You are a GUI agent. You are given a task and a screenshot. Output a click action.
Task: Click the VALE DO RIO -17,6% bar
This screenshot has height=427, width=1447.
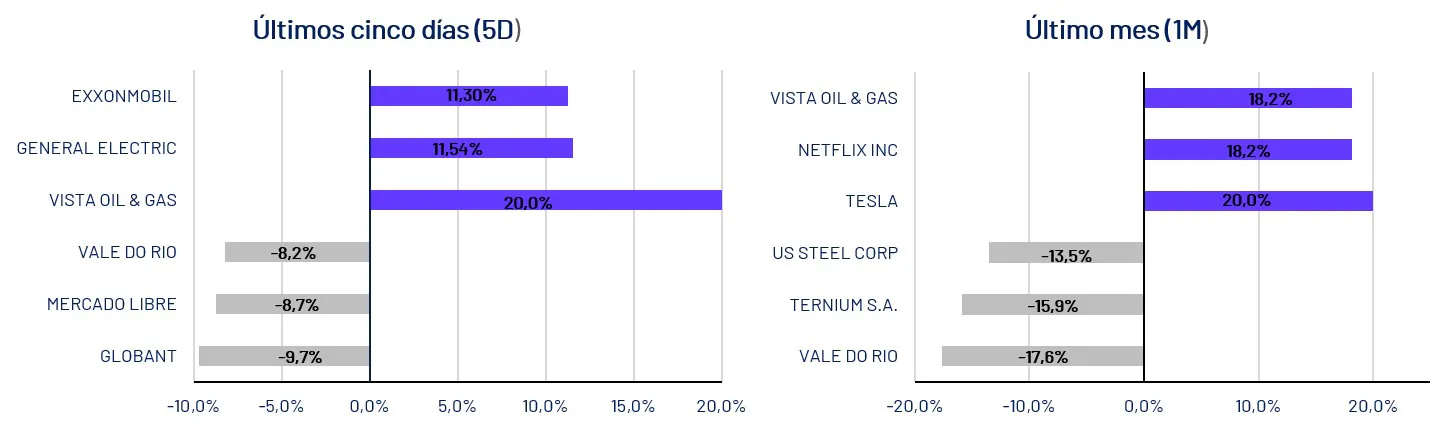[x=1042, y=356]
